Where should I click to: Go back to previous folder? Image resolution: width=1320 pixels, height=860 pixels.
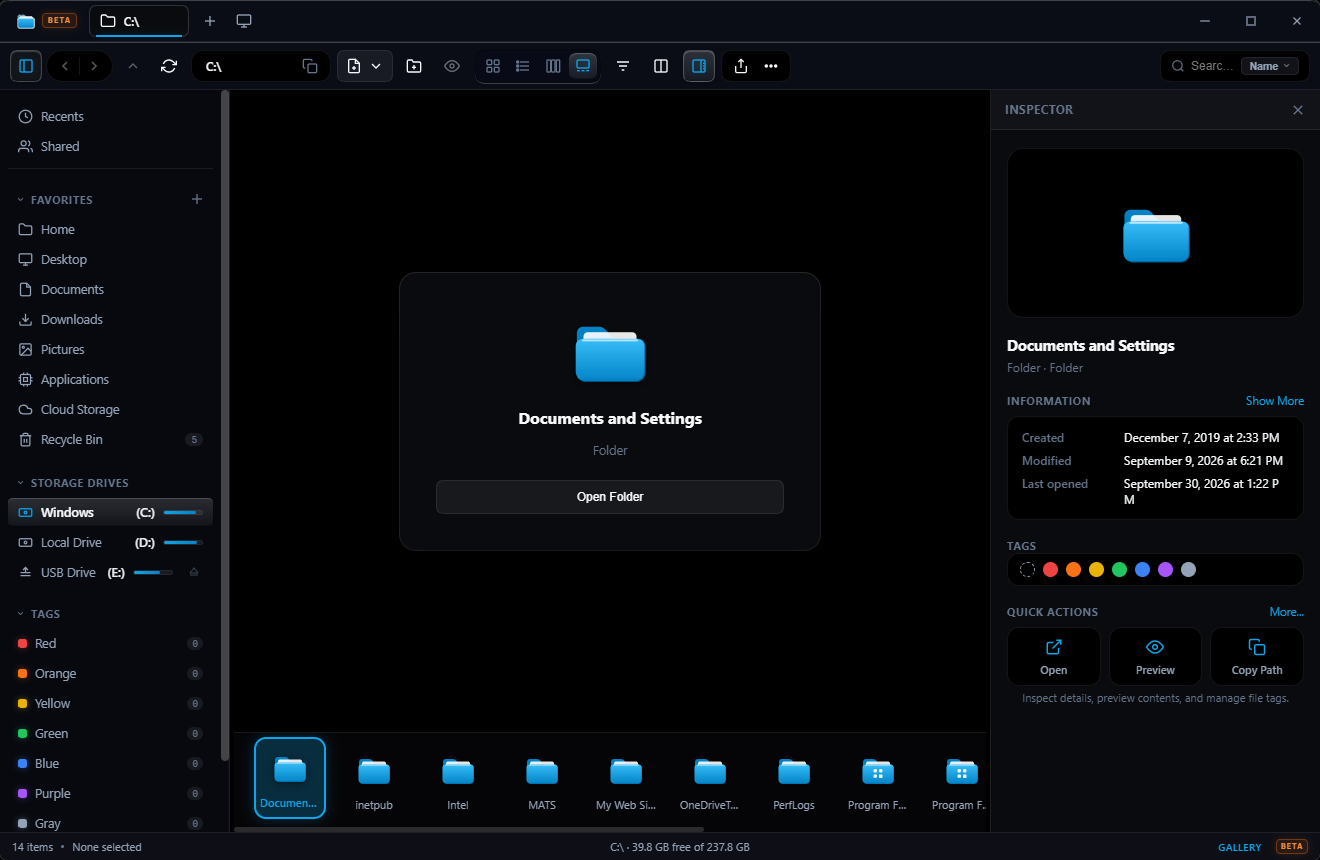pyautogui.click(x=65, y=66)
